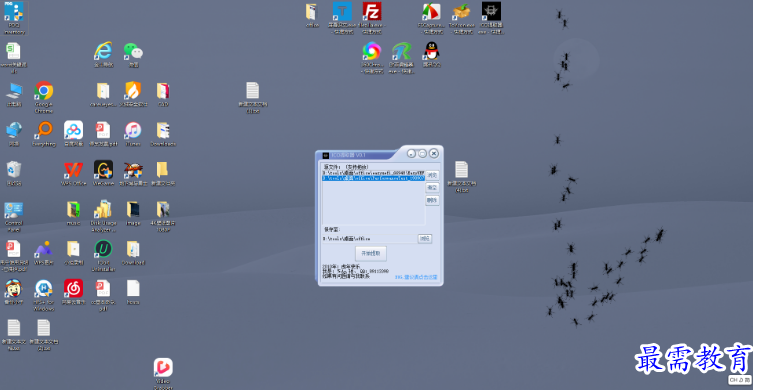Open the FSCapture shortcut icon

[431, 11]
